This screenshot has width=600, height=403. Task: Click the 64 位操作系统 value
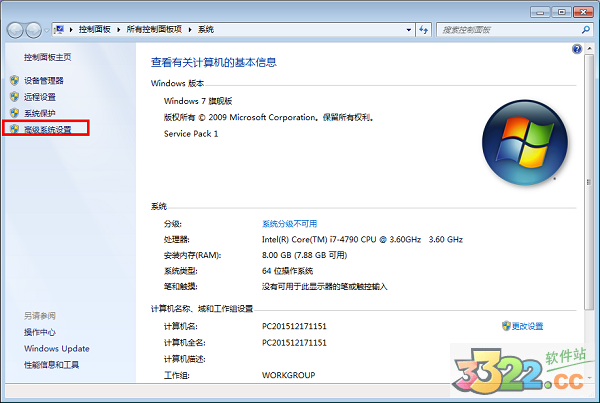pos(287,271)
